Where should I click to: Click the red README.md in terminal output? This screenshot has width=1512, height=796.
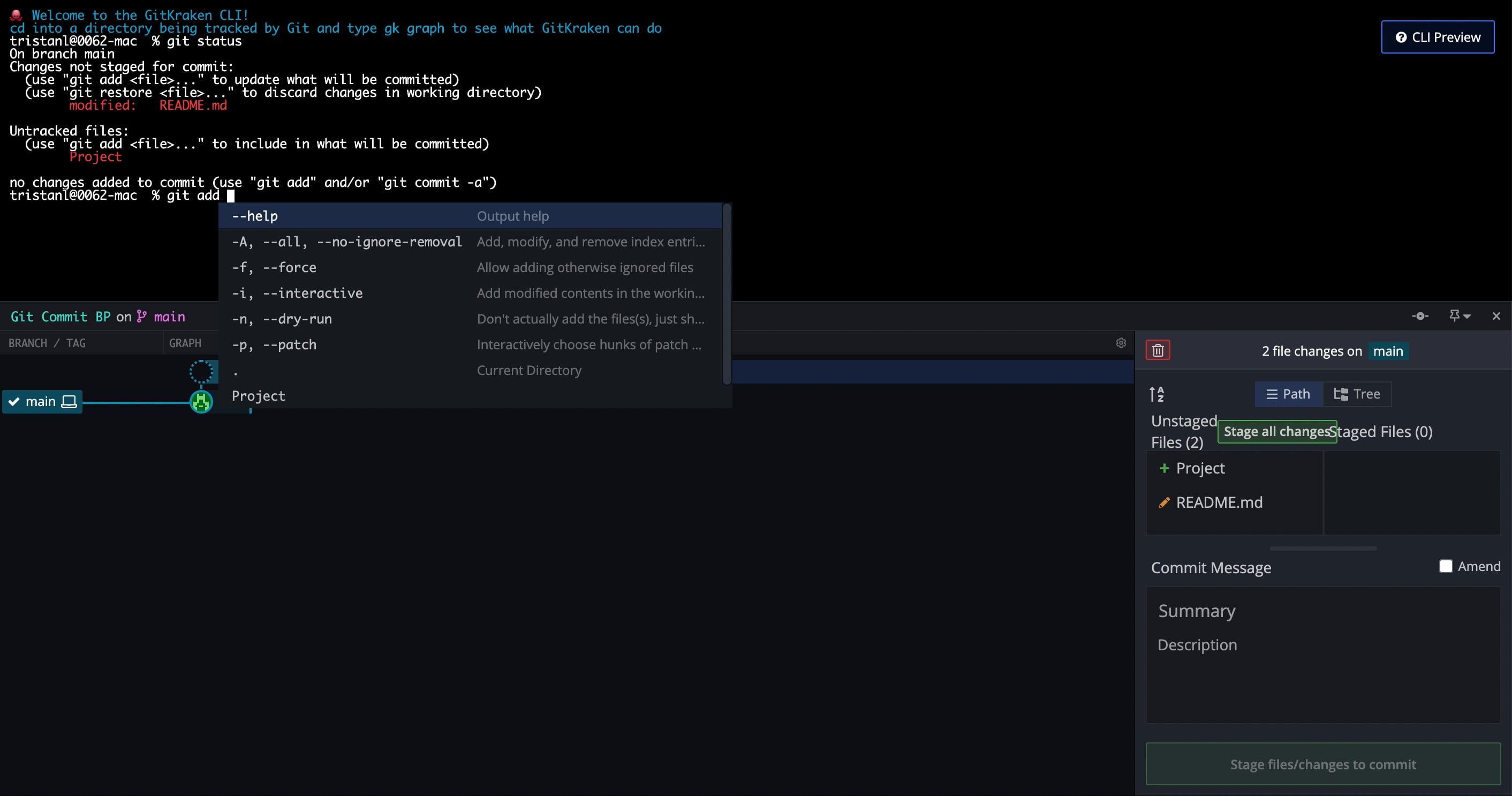point(193,105)
